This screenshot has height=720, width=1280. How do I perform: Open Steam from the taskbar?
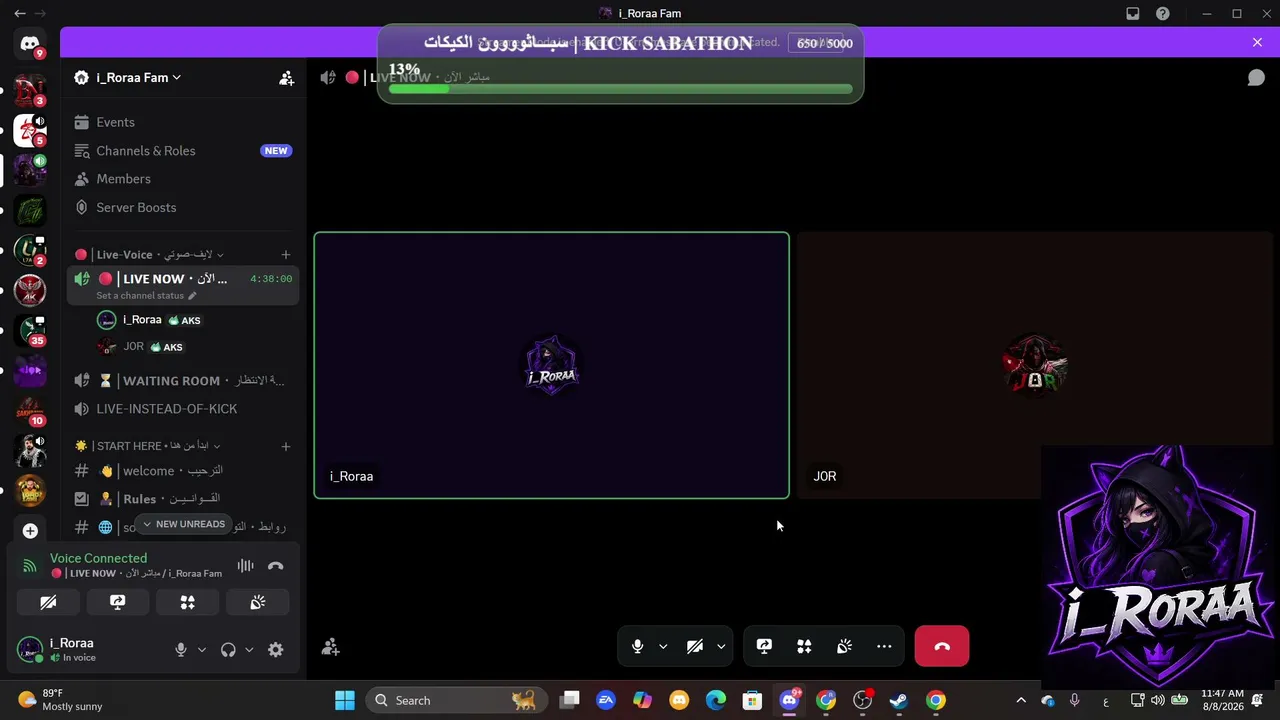point(898,700)
